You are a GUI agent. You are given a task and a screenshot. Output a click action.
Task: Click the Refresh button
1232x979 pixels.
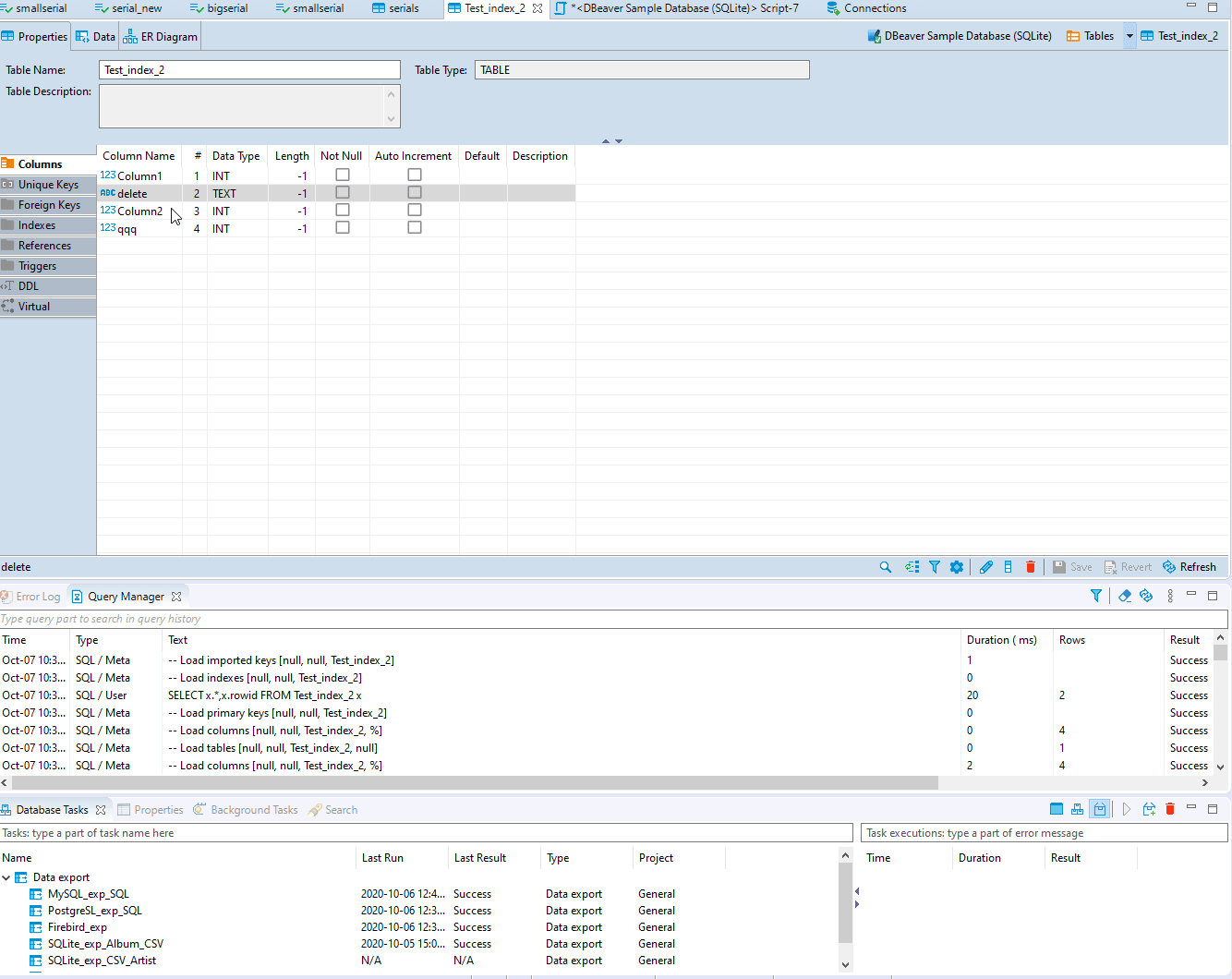coord(1190,566)
